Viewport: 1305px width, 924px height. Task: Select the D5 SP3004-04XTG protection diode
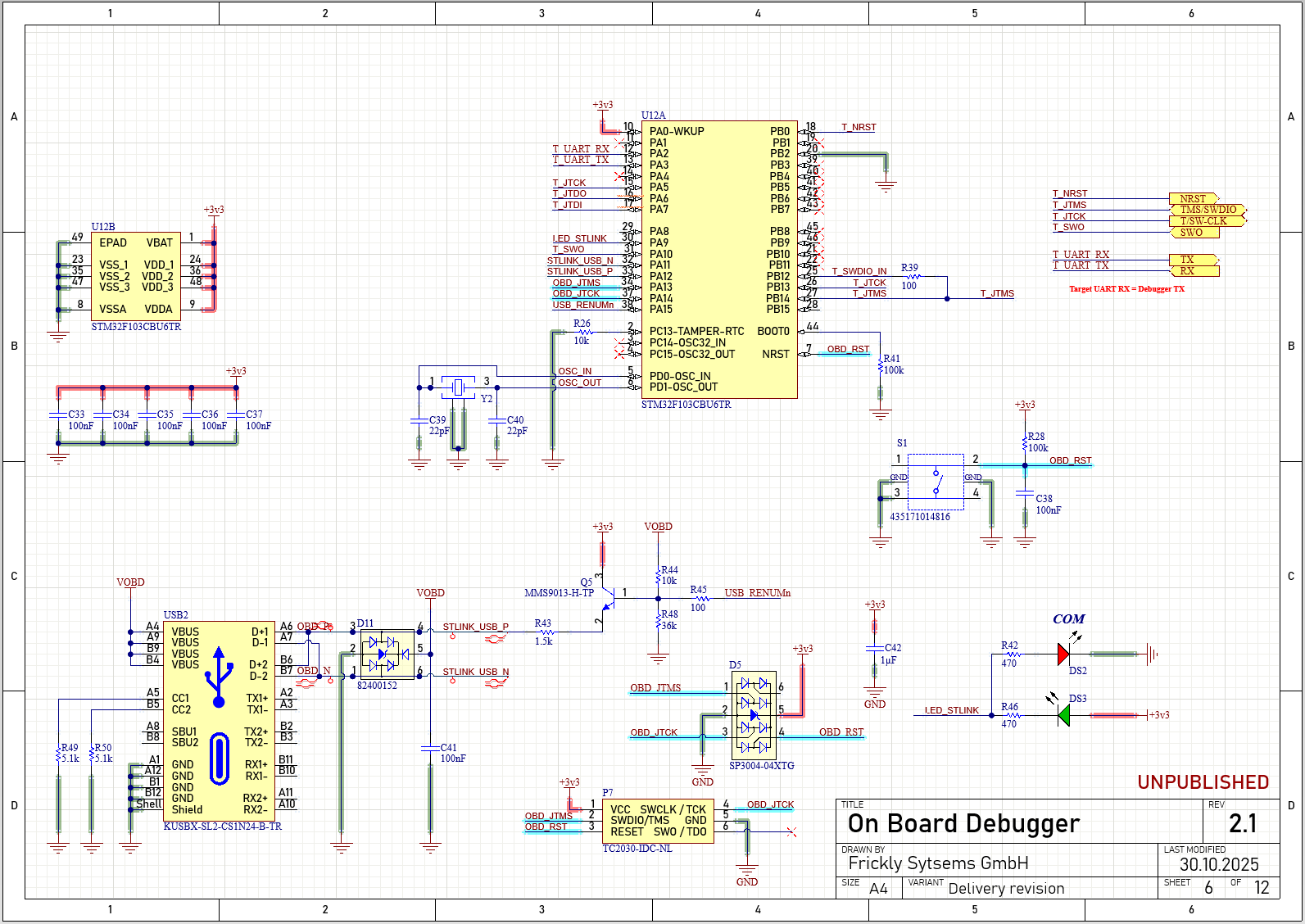tap(754, 714)
